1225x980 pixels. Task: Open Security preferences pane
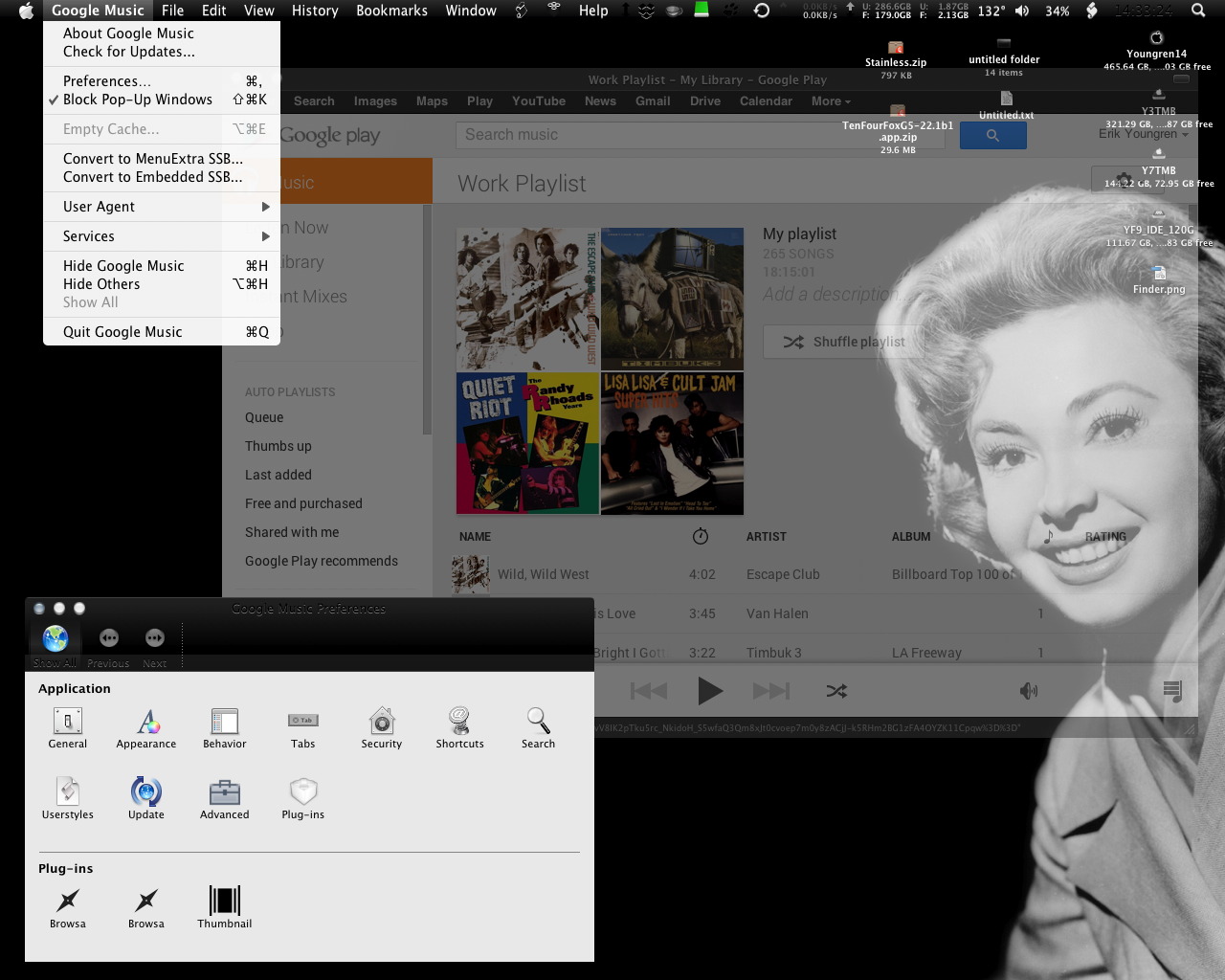point(382,727)
